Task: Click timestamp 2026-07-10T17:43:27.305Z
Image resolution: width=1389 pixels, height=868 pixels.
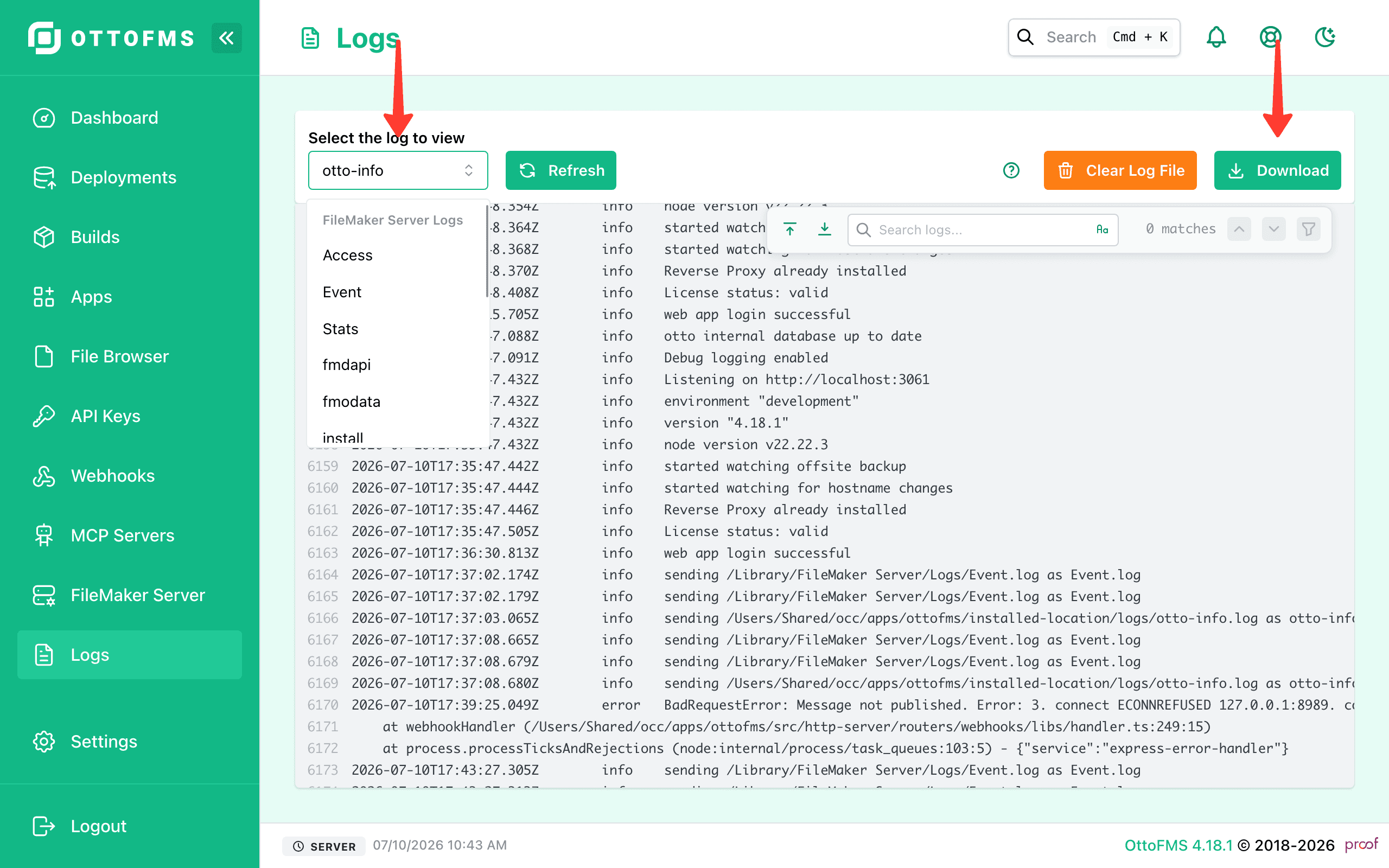Action: [x=445, y=770]
